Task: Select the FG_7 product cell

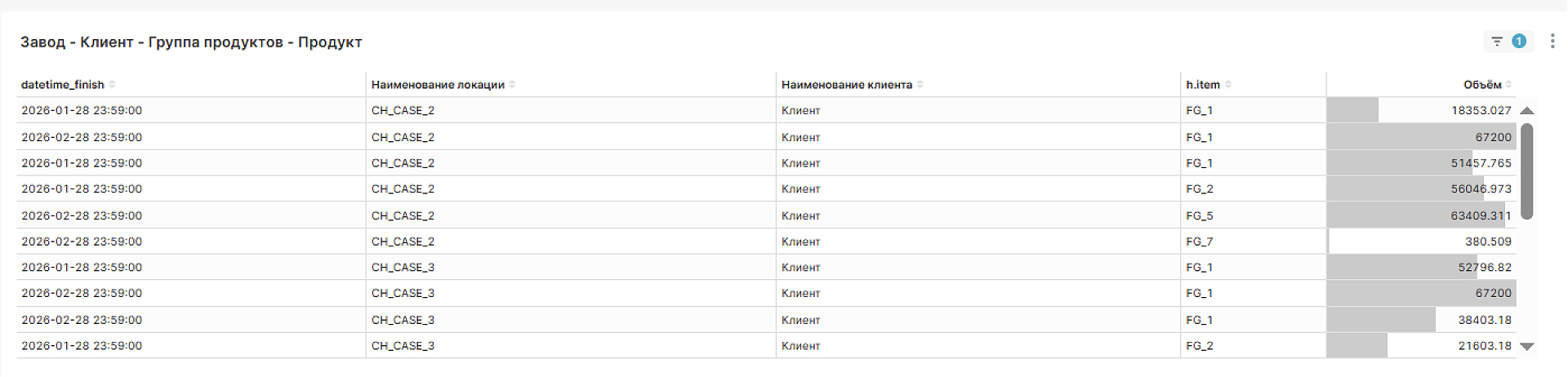Action: coord(1199,242)
